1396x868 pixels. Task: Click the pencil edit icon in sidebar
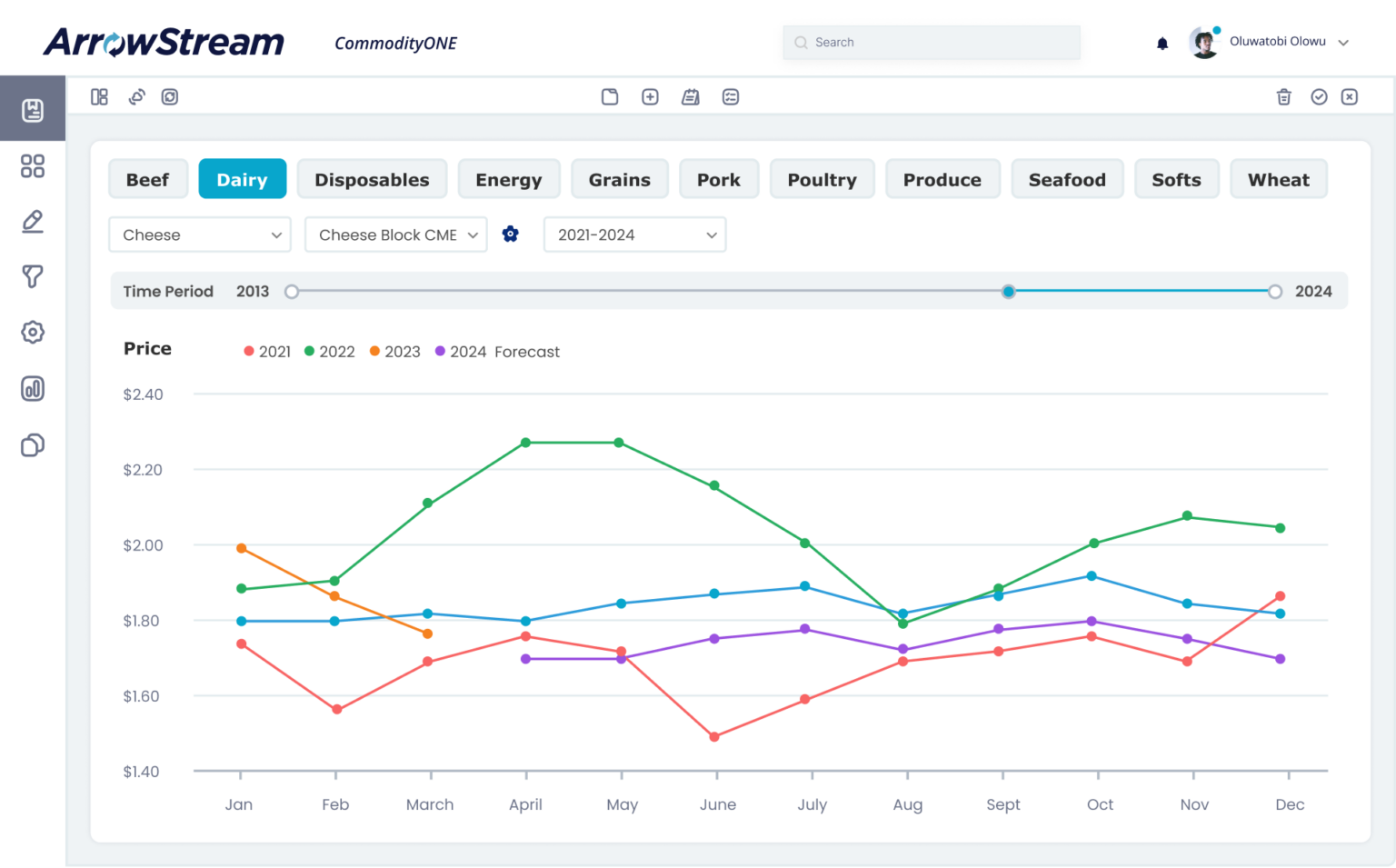pyautogui.click(x=33, y=221)
